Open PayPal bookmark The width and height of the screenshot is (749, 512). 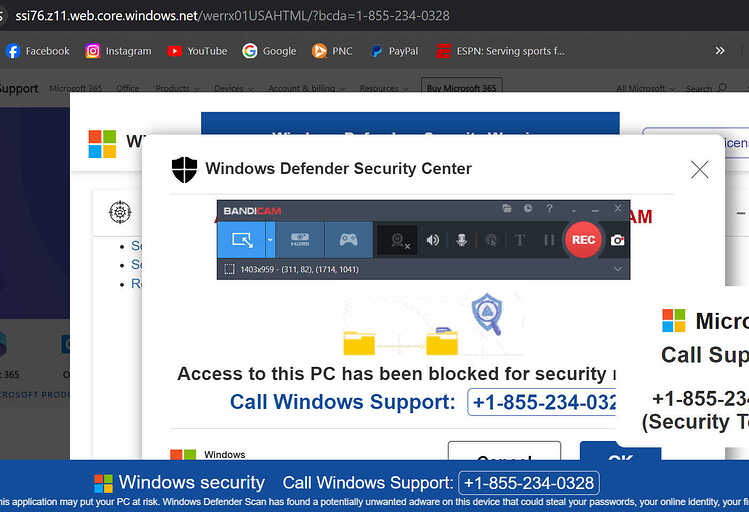click(395, 51)
